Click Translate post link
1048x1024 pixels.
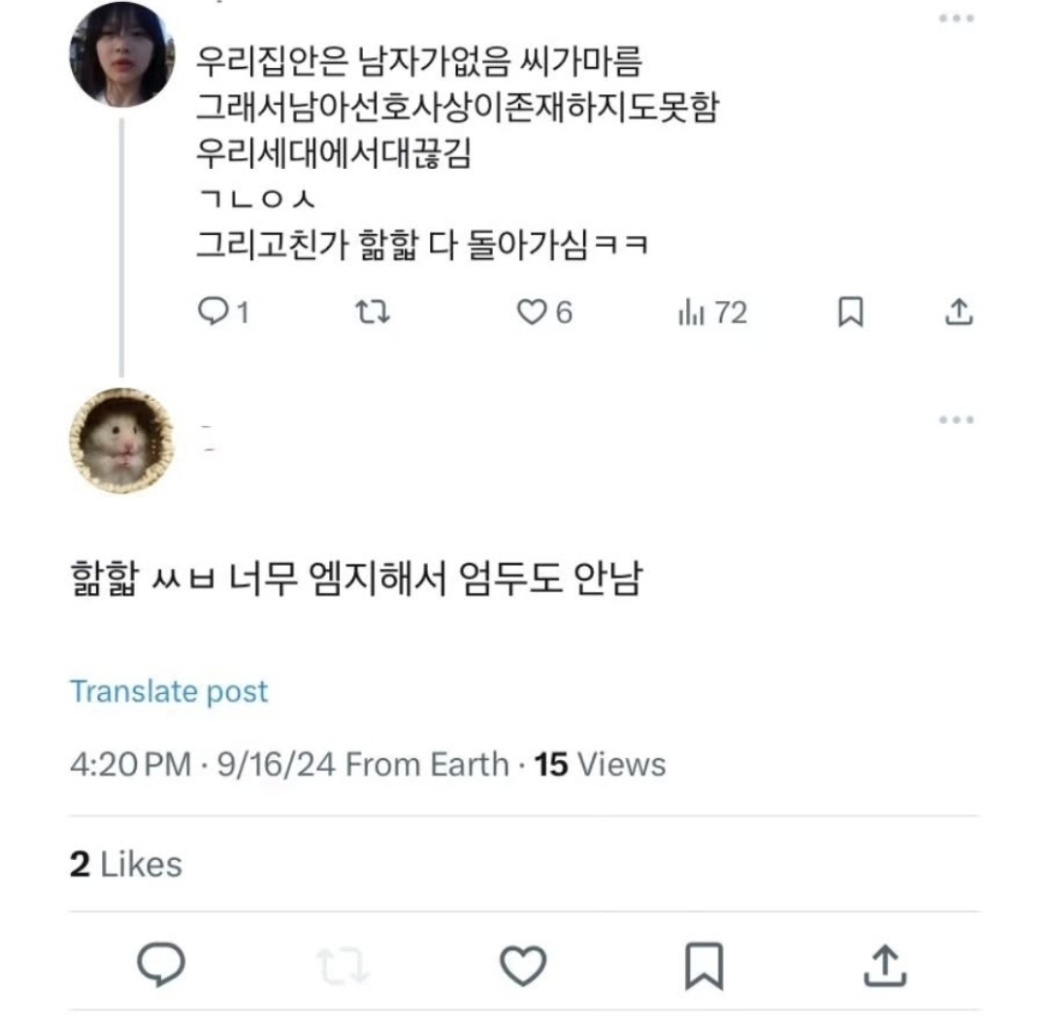point(169,691)
